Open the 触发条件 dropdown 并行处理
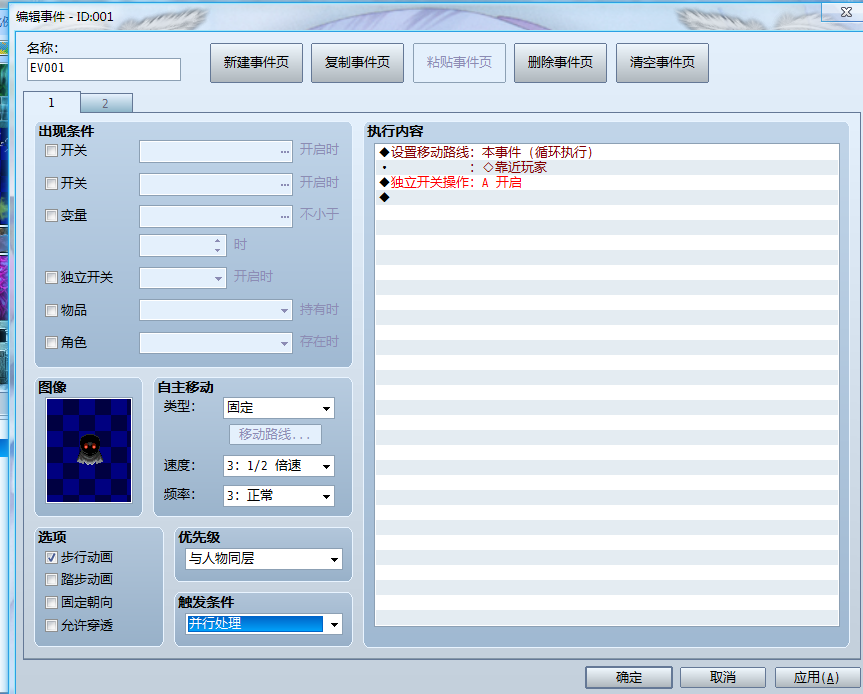 (264, 624)
